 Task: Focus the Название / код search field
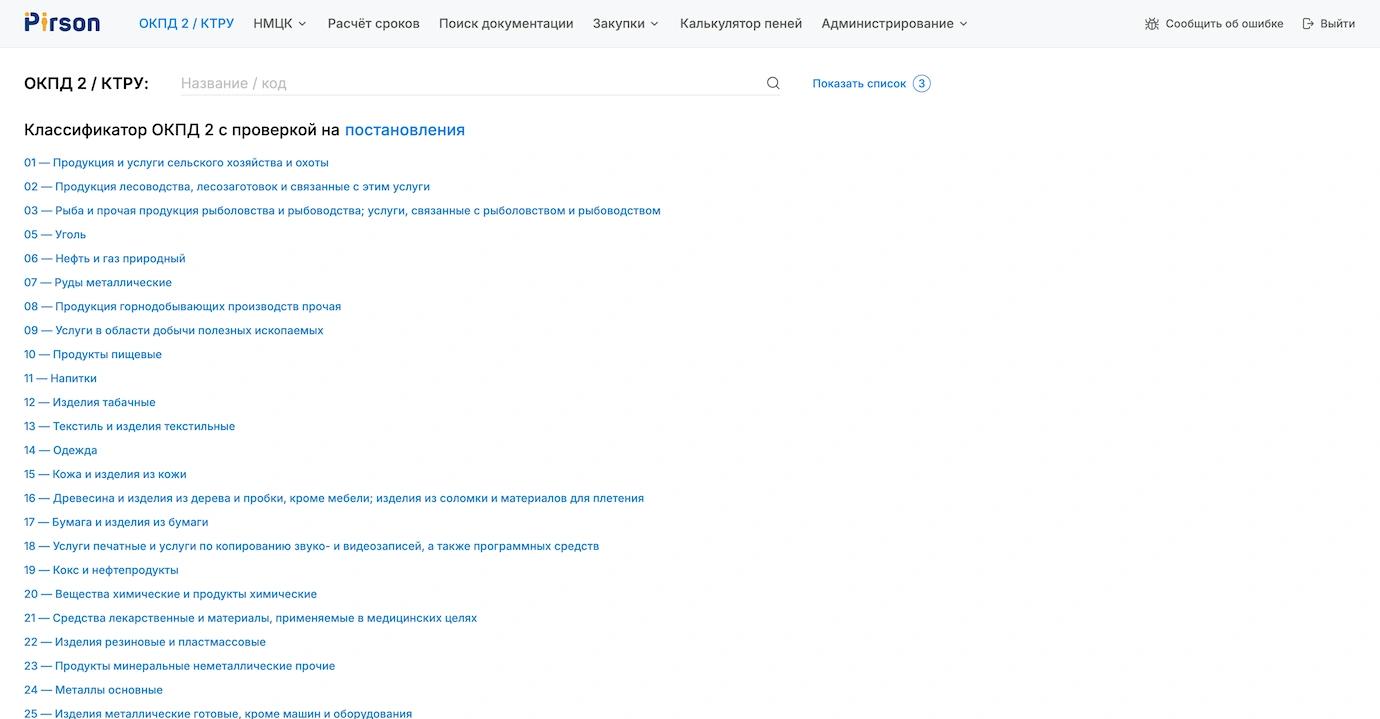tap(470, 84)
